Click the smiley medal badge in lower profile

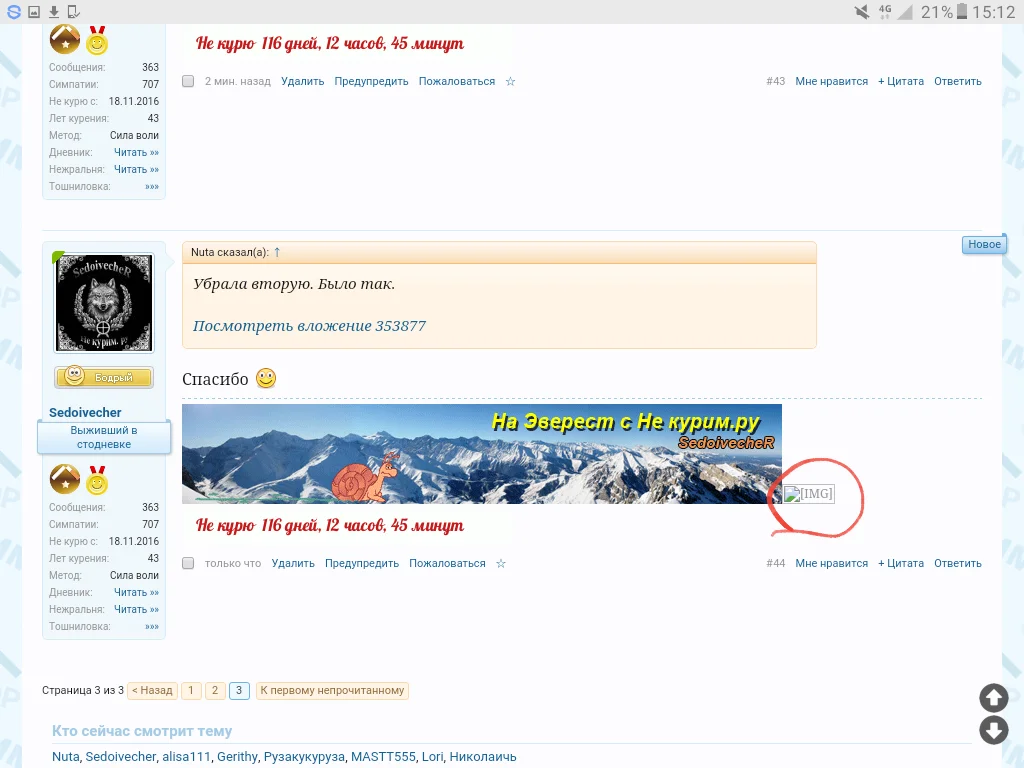coord(97,480)
